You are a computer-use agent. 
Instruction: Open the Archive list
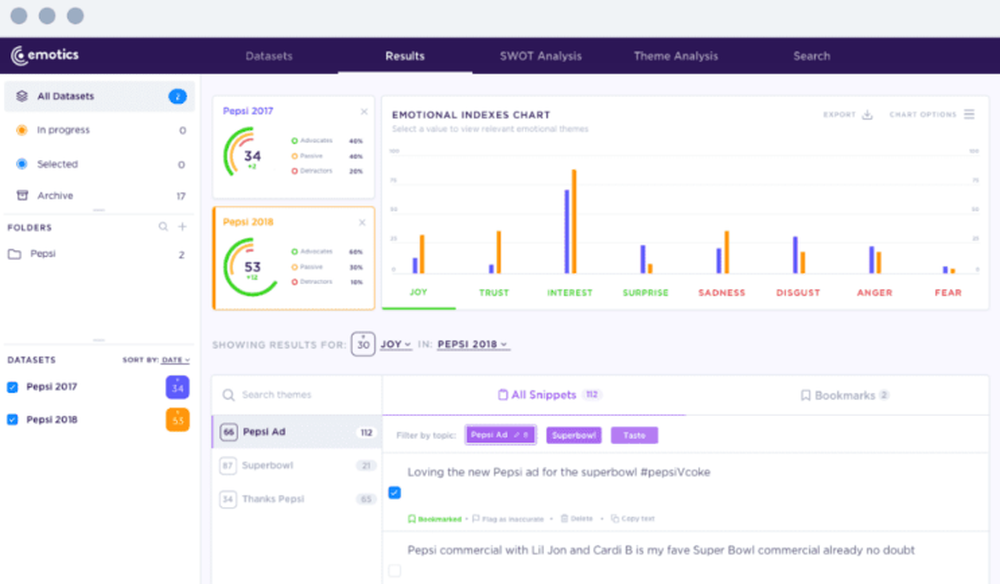coord(99,196)
